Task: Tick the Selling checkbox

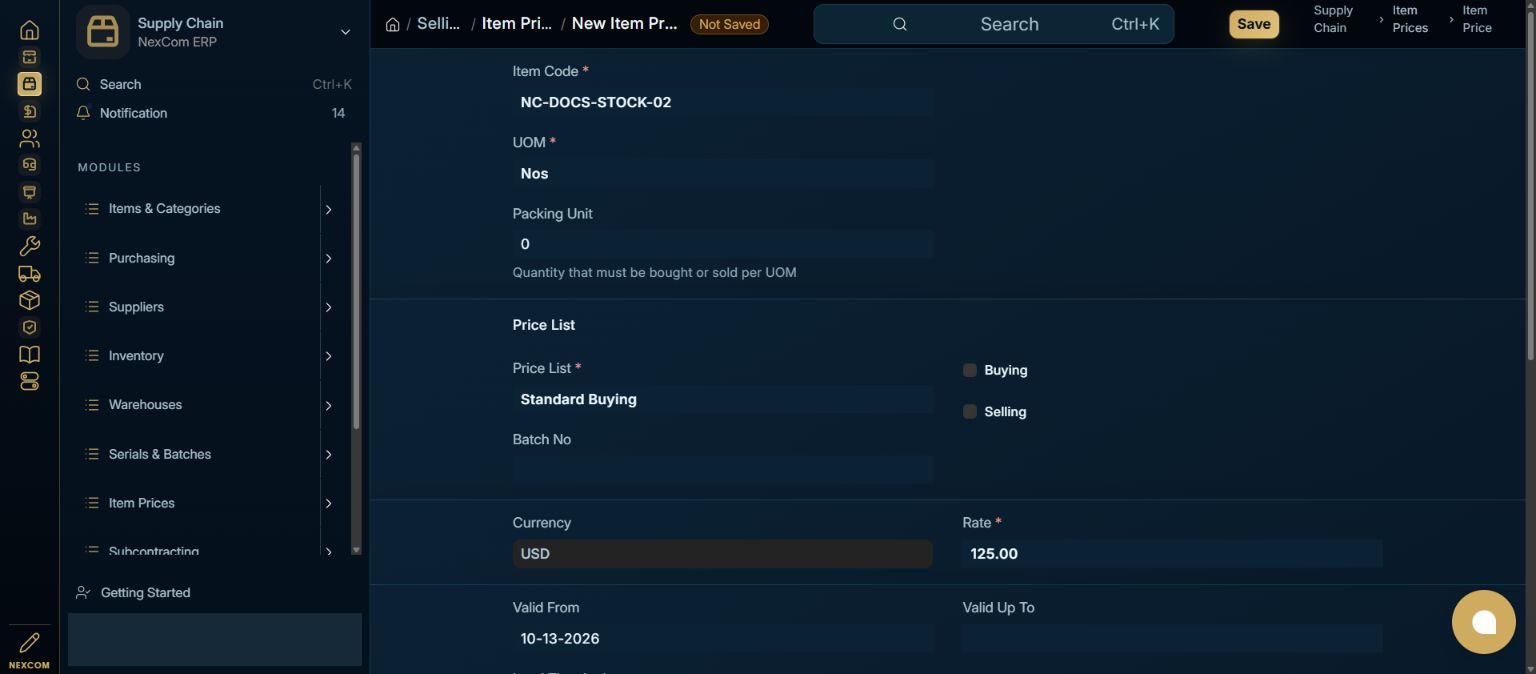Action: pos(969,411)
